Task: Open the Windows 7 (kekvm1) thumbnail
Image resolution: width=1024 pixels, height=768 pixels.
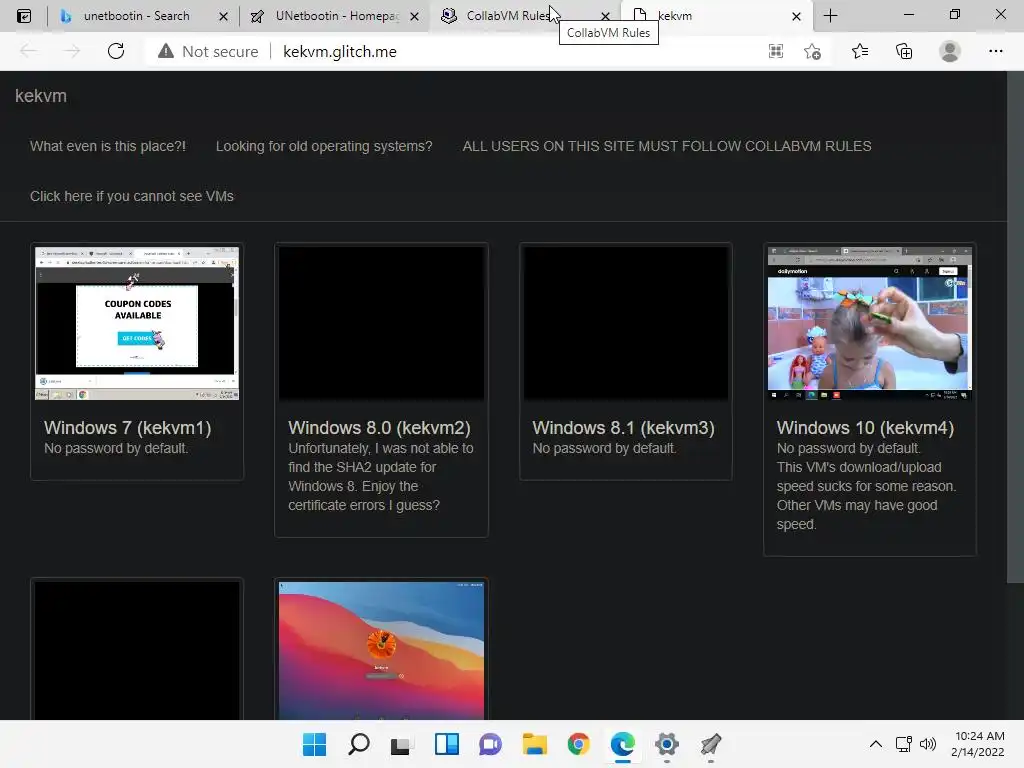Action: 137,323
